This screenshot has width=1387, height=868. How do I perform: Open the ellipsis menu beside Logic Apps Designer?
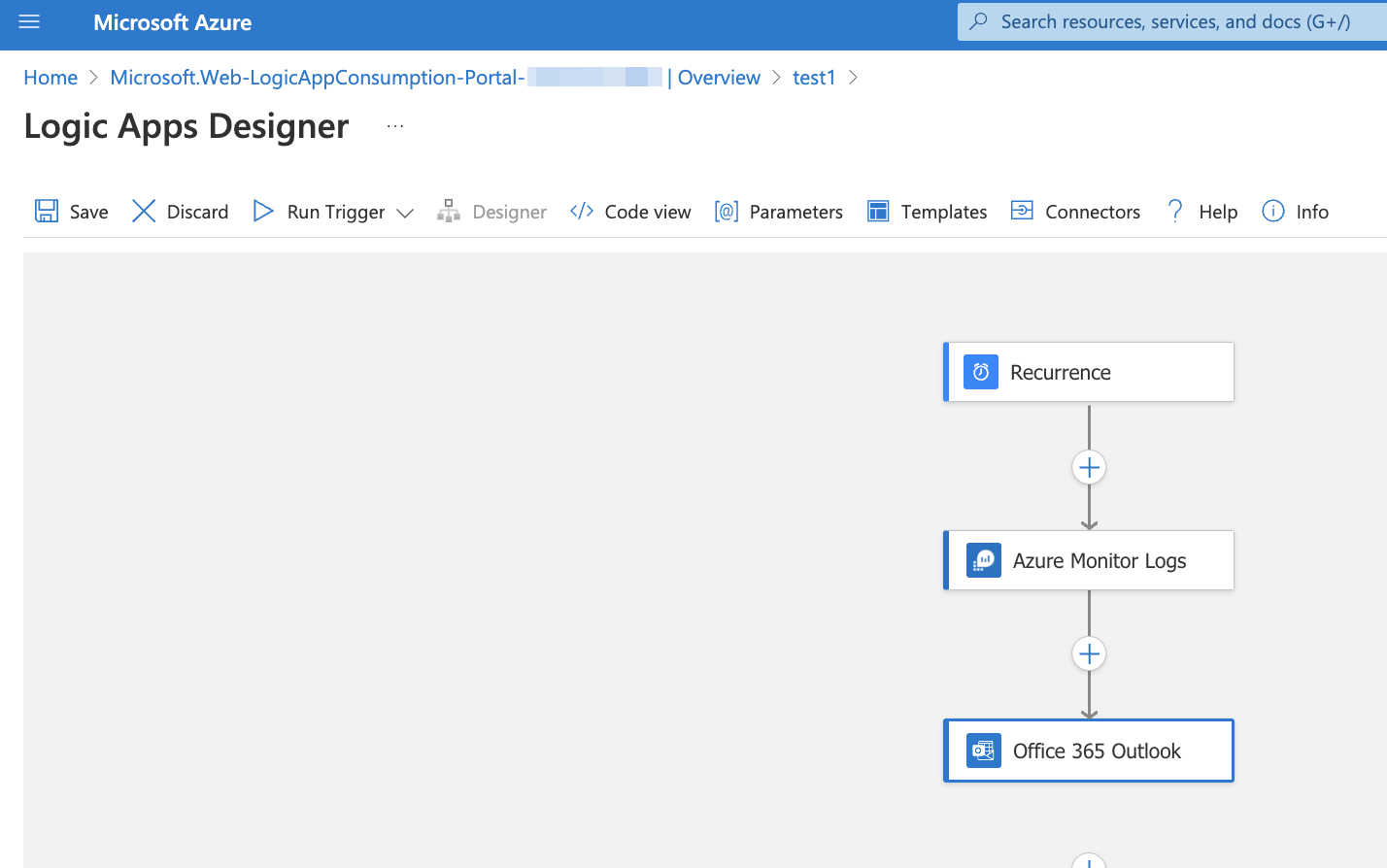click(395, 126)
